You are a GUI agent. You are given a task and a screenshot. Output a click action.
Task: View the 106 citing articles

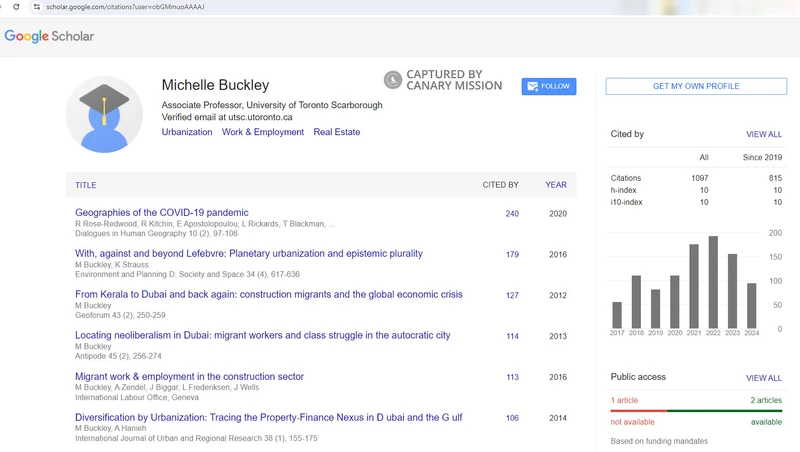[x=512, y=418]
